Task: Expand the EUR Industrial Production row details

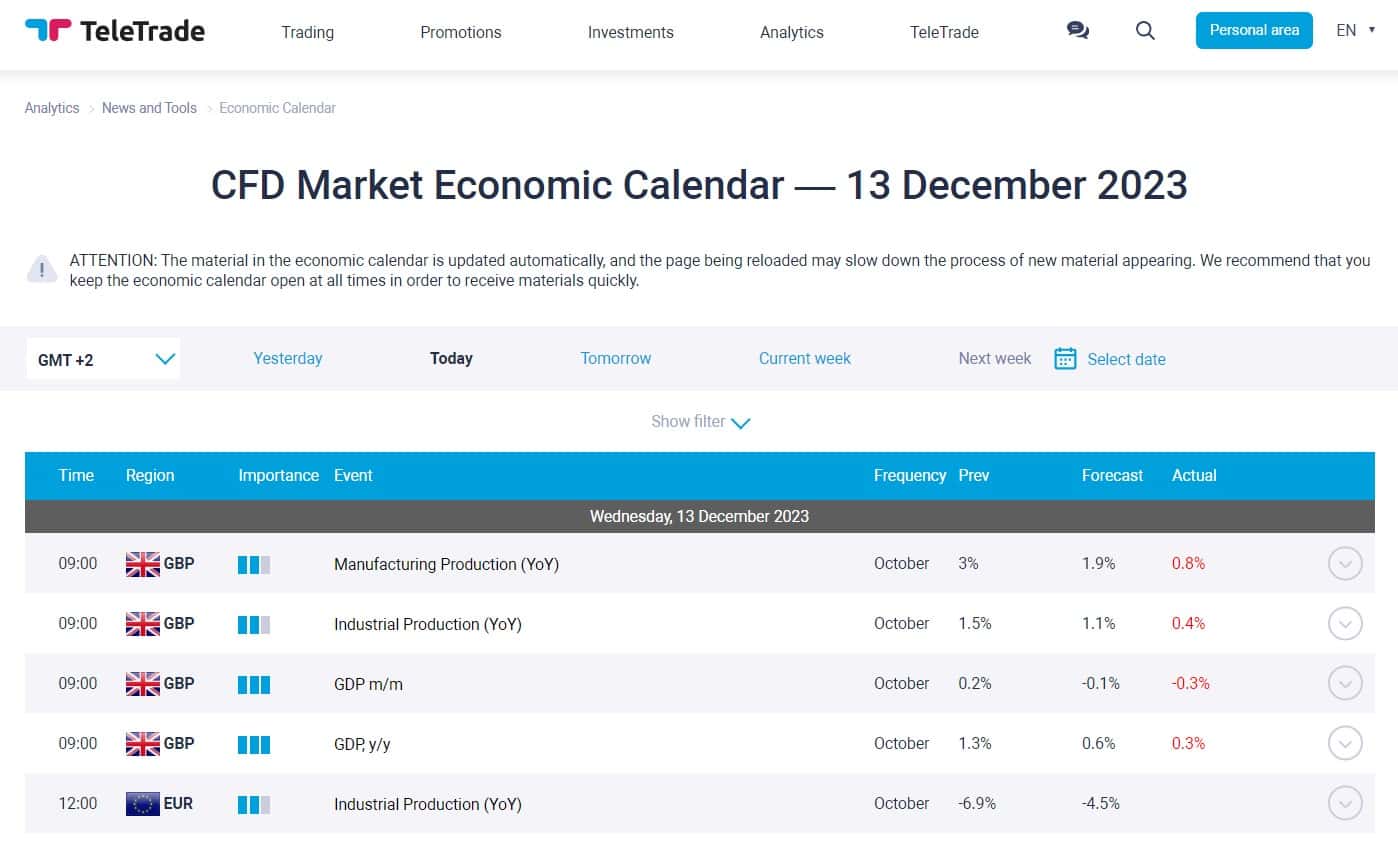Action: click(1345, 804)
